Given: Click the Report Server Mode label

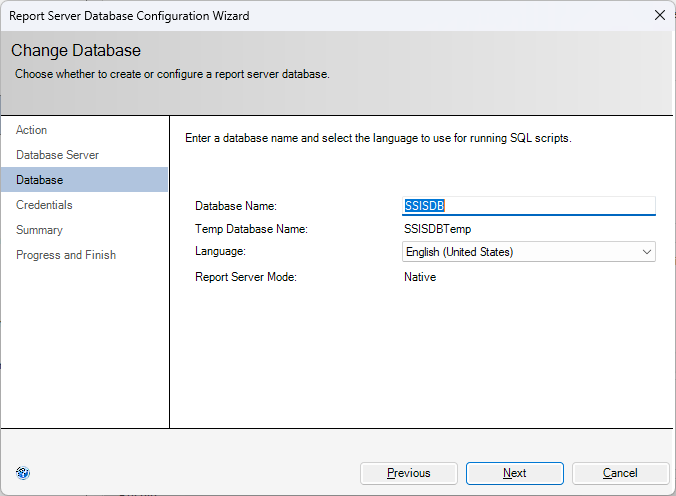Looking at the screenshot, I should (246, 277).
